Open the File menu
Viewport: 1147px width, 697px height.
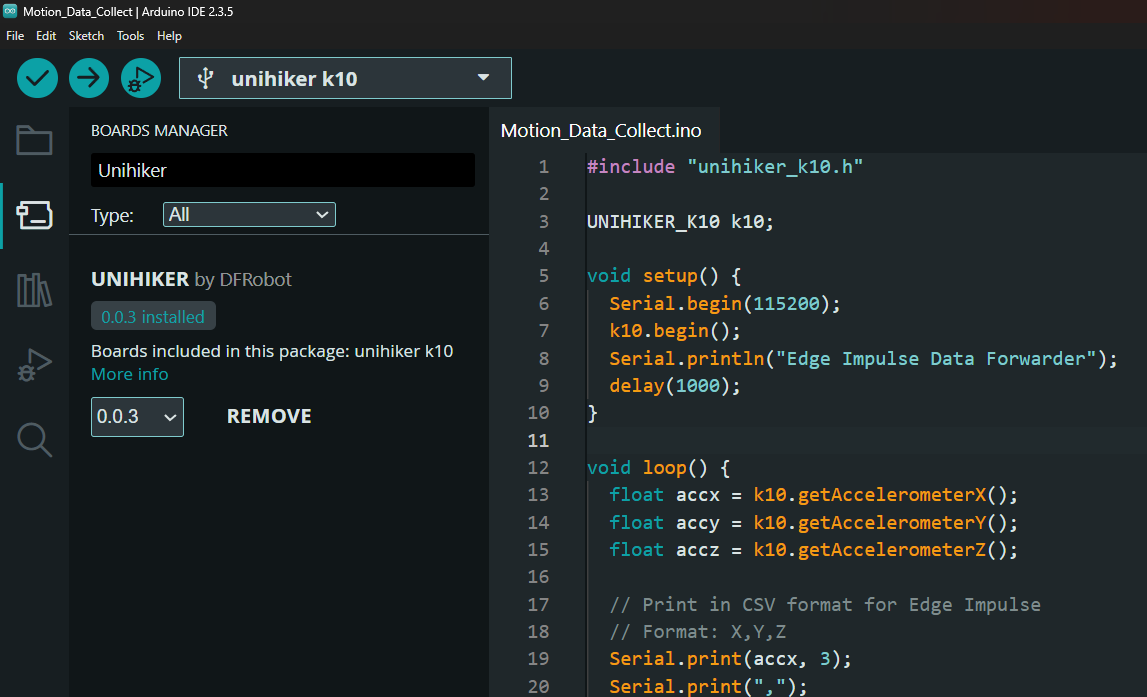coord(15,36)
